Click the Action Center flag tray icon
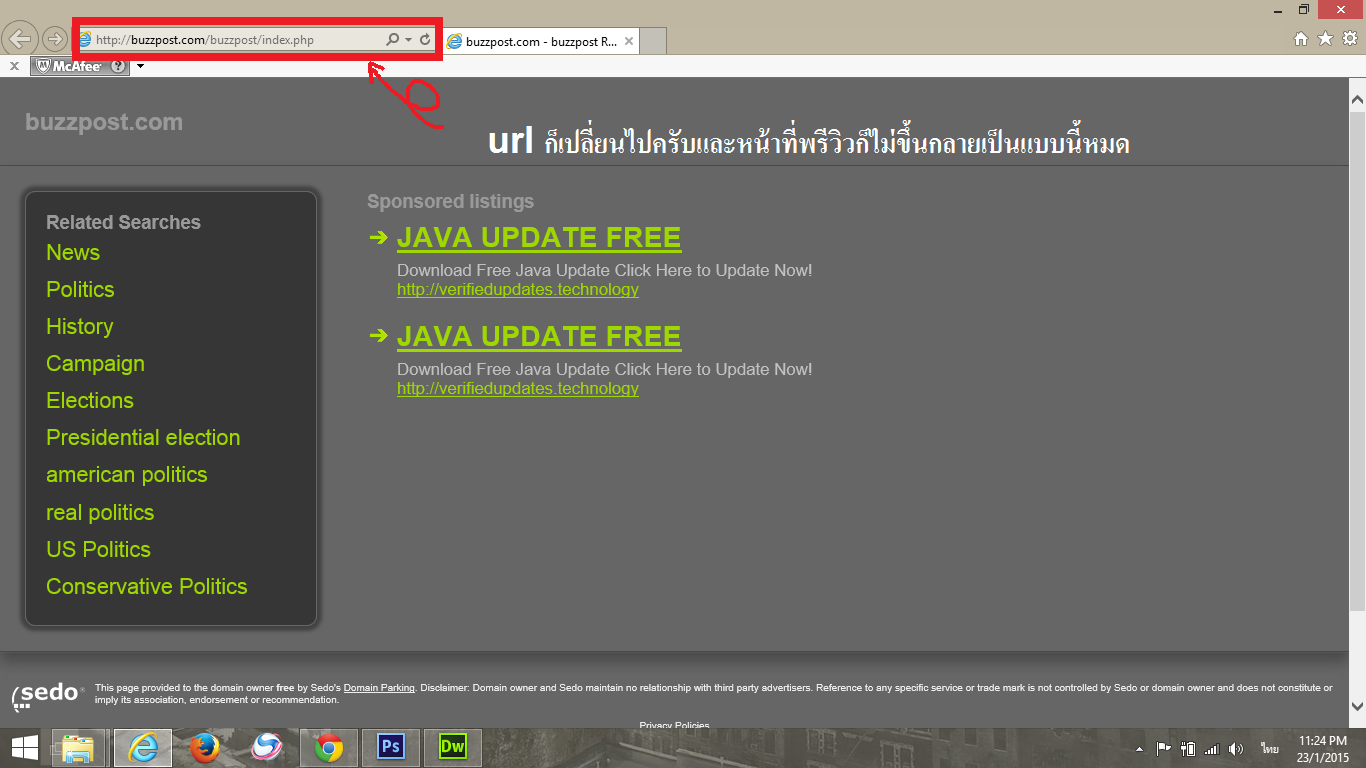The image size is (1366, 768). click(1163, 748)
